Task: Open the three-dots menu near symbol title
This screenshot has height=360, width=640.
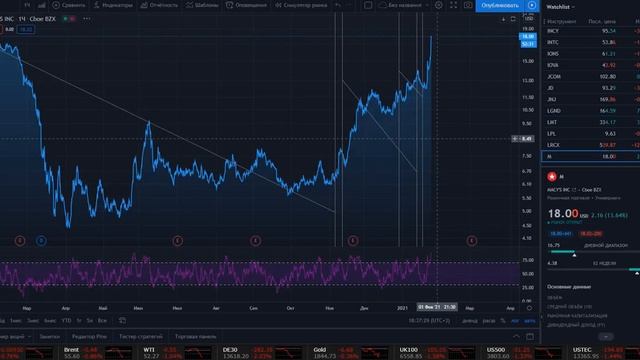Action: [x=87, y=19]
